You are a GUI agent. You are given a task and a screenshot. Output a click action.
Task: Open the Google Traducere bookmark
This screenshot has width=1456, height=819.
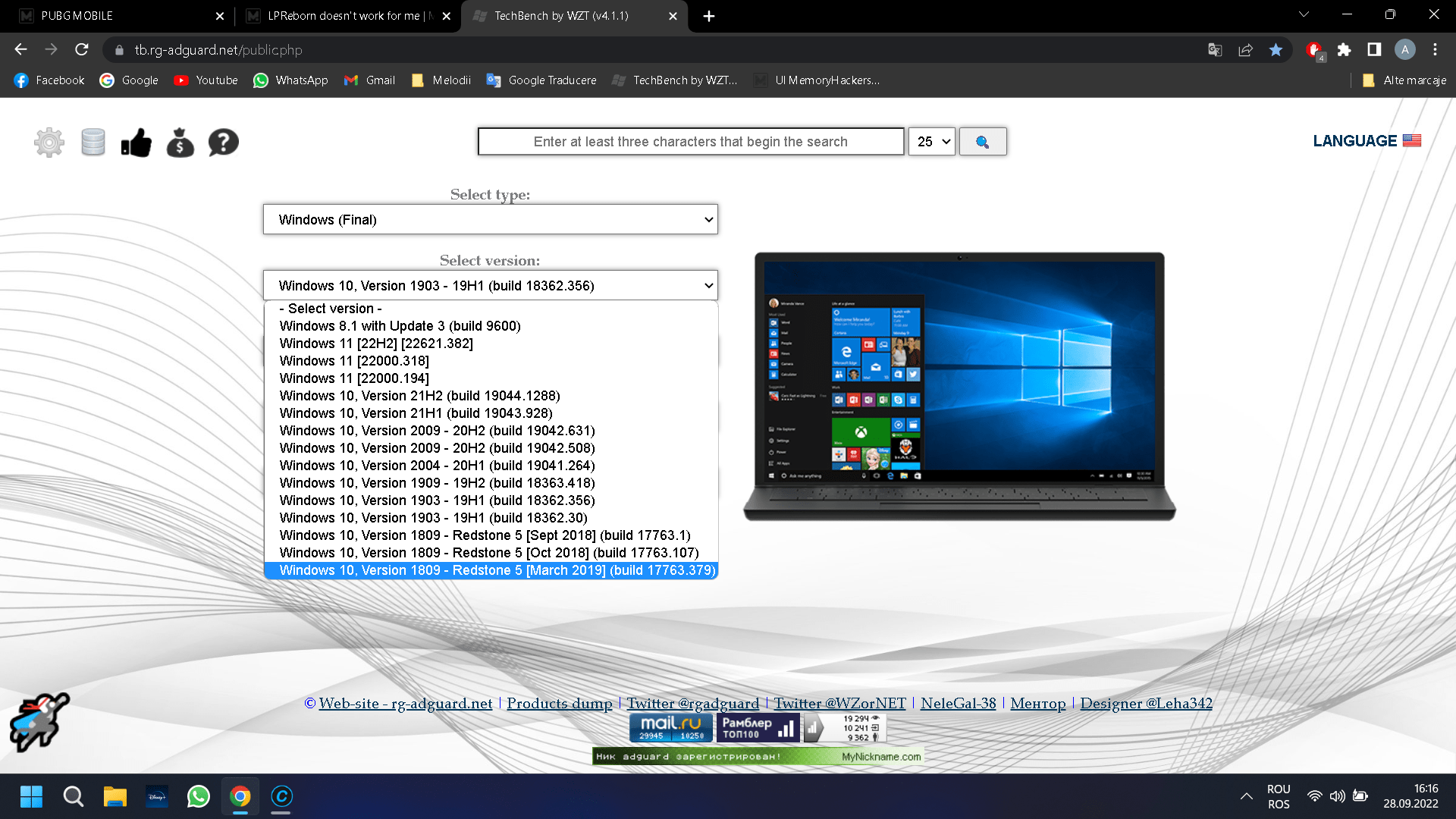[x=541, y=80]
